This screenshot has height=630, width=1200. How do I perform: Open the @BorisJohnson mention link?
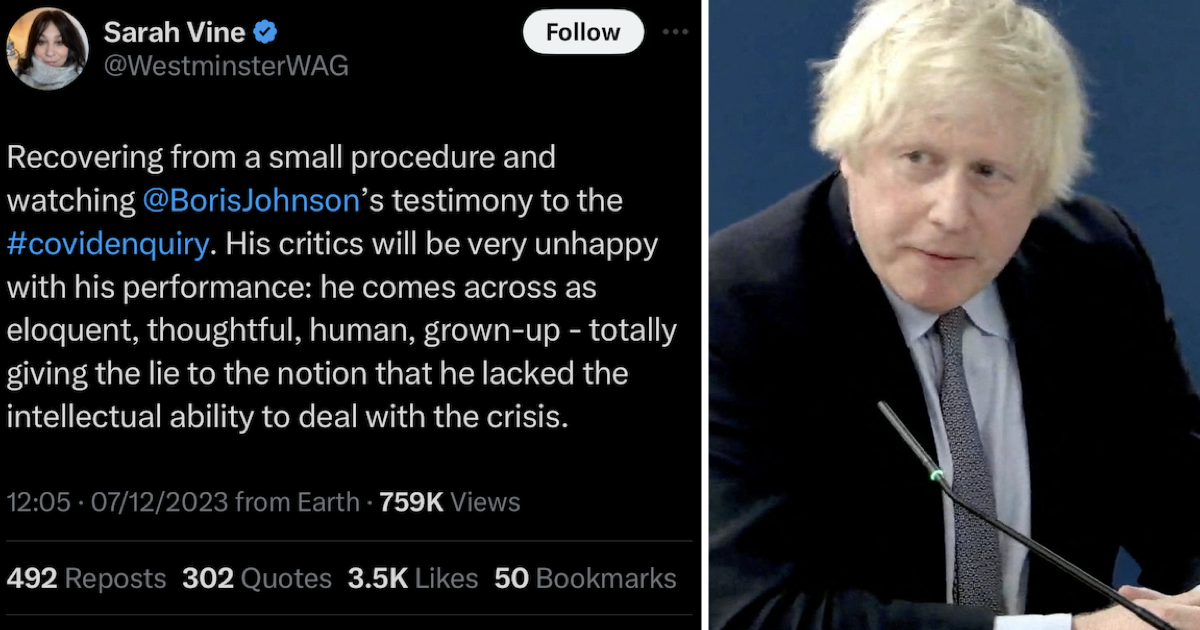[x=250, y=201]
